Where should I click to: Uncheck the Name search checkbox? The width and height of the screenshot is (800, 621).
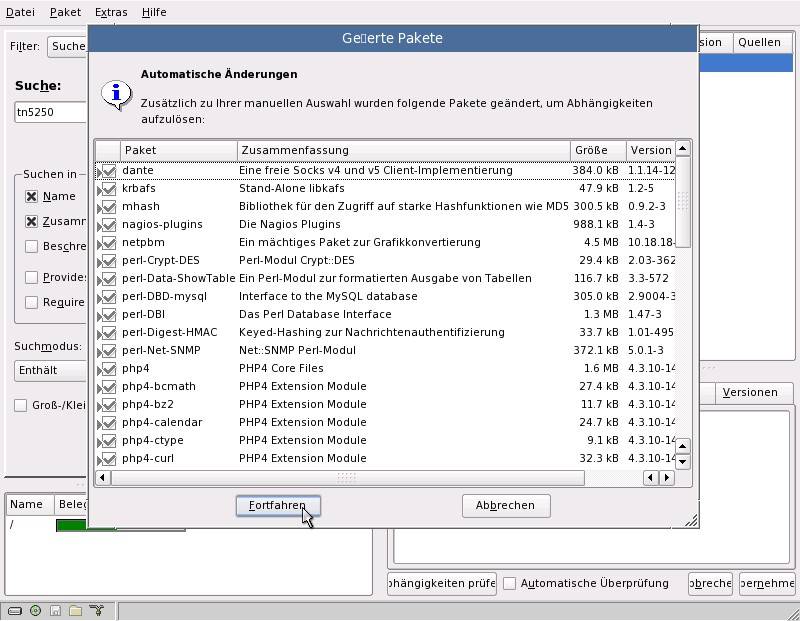[x=32, y=196]
